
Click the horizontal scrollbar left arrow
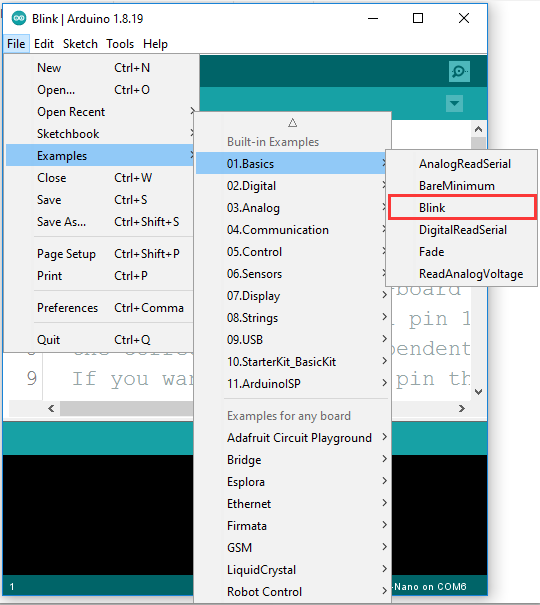point(51,409)
